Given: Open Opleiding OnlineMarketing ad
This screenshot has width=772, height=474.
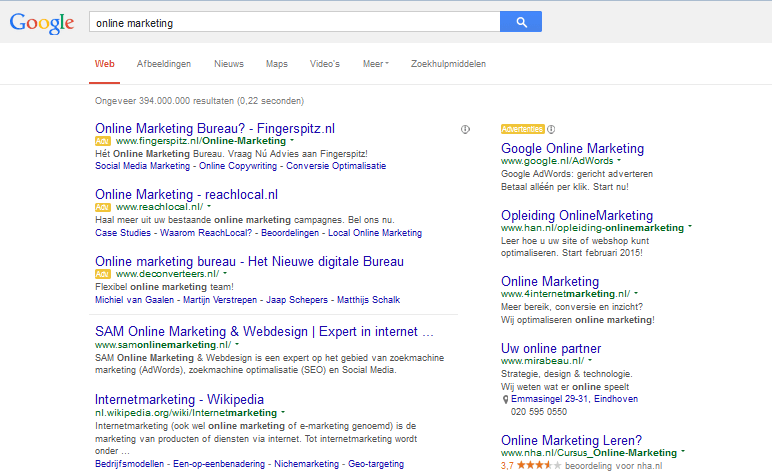Looking at the screenshot, I should [577, 216].
